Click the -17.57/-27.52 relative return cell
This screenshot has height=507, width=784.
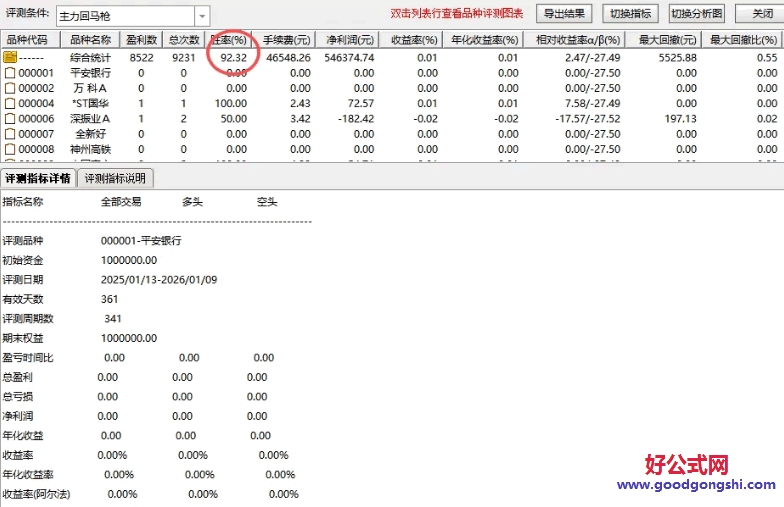[588, 119]
